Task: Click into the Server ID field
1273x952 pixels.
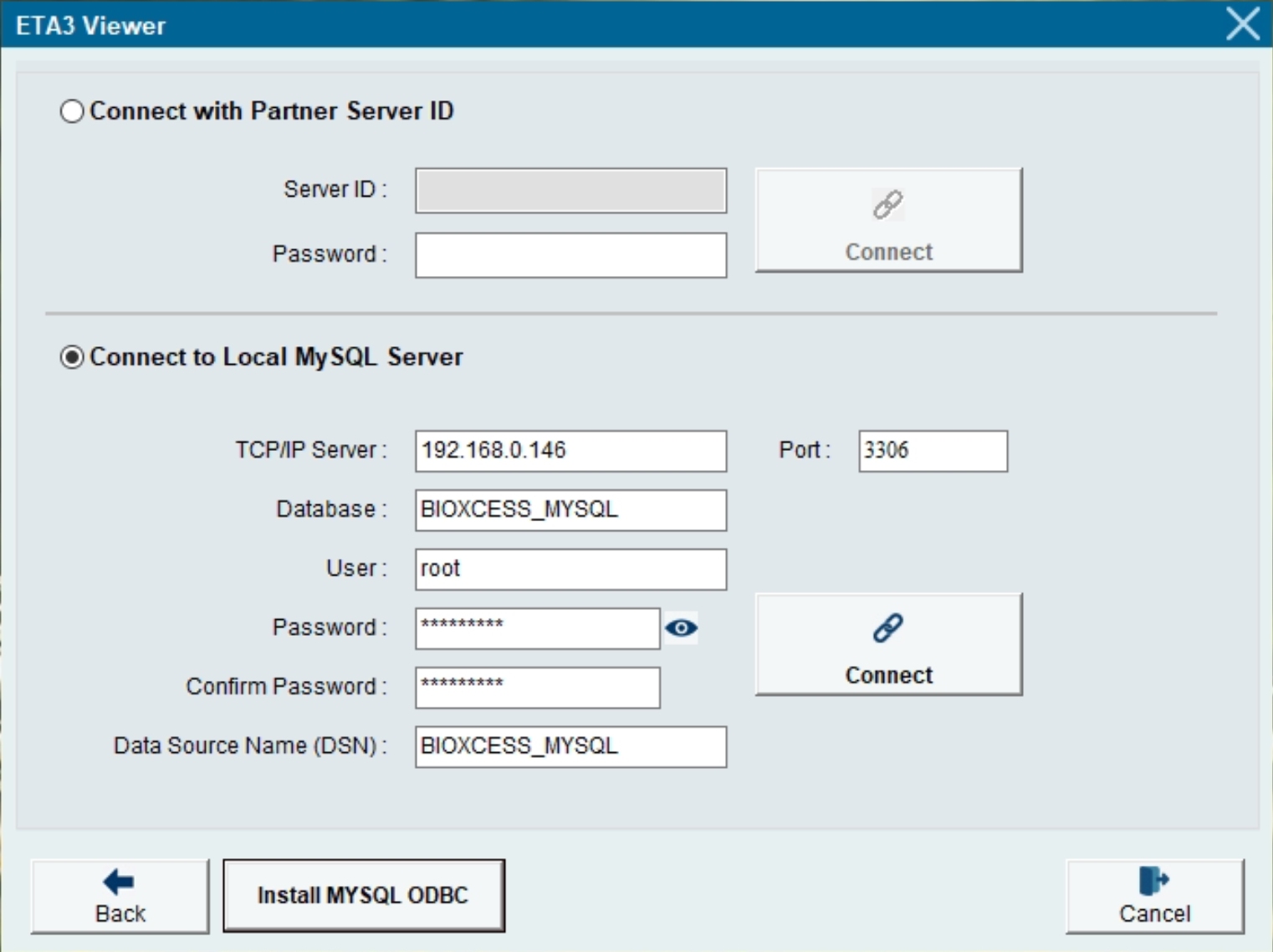Action: (570, 191)
